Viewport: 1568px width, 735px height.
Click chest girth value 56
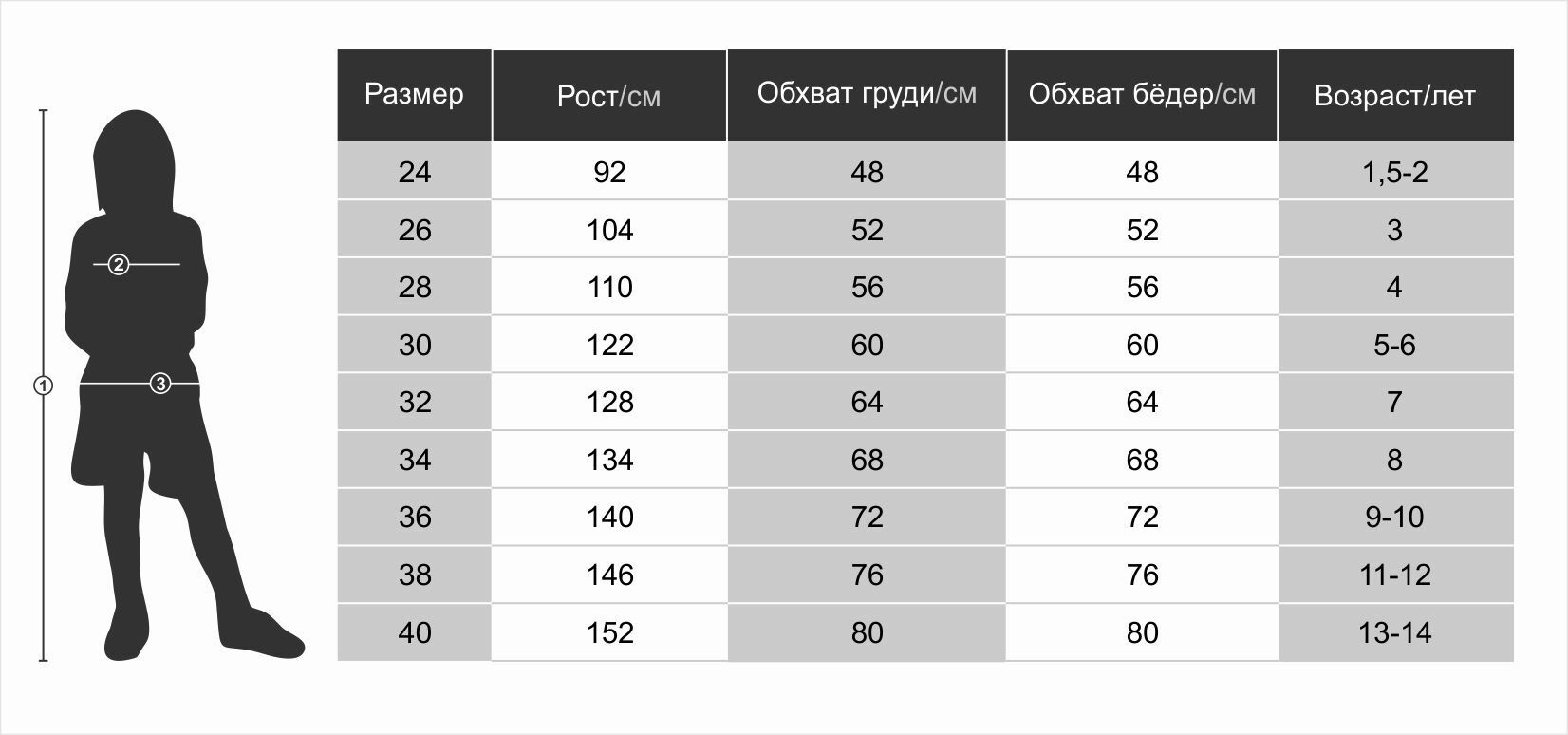coord(867,287)
